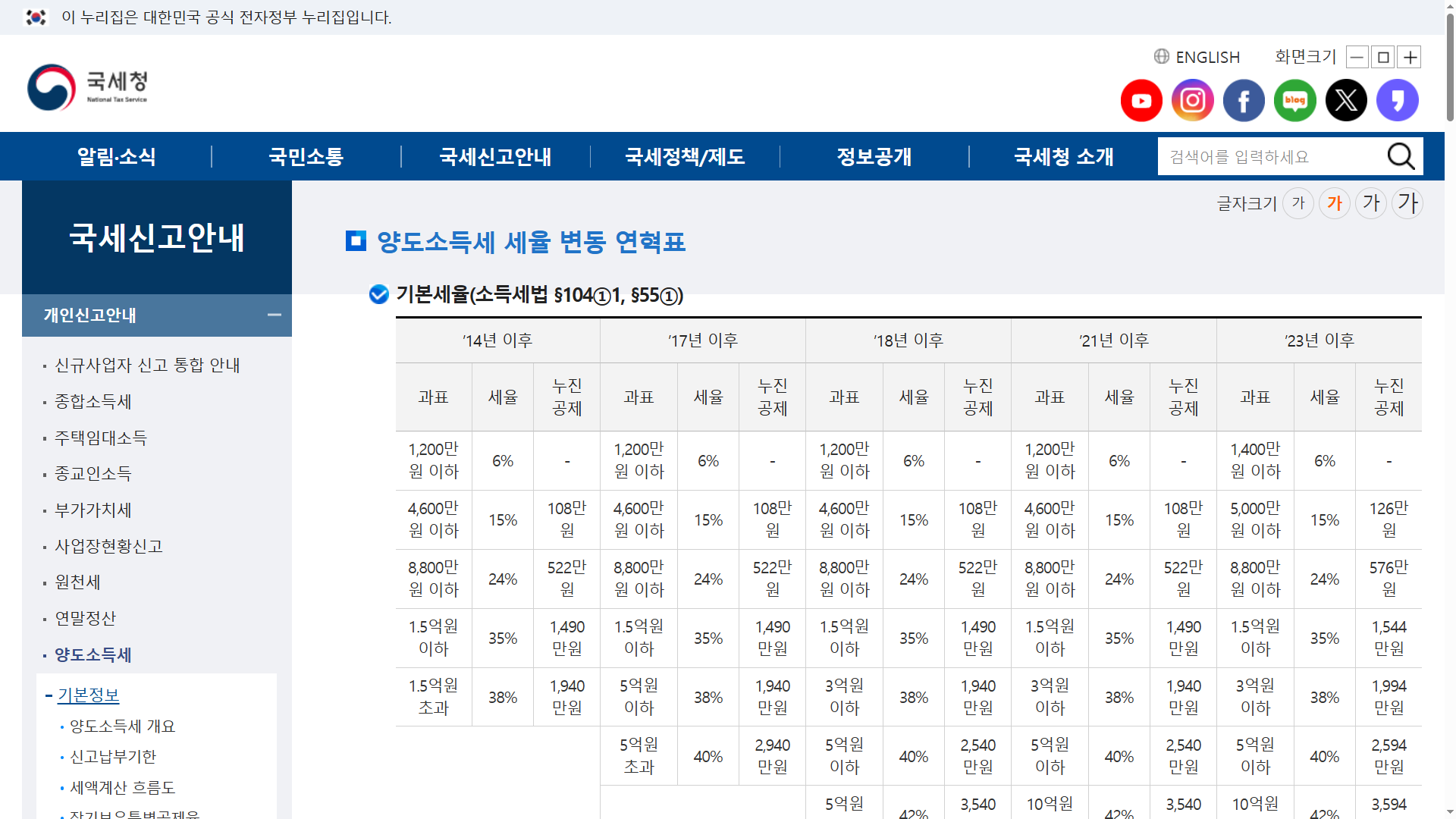The image size is (1456, 819).
Task: Open the official blog icon
Action: pyautogui.click(x=1294, y=100)
